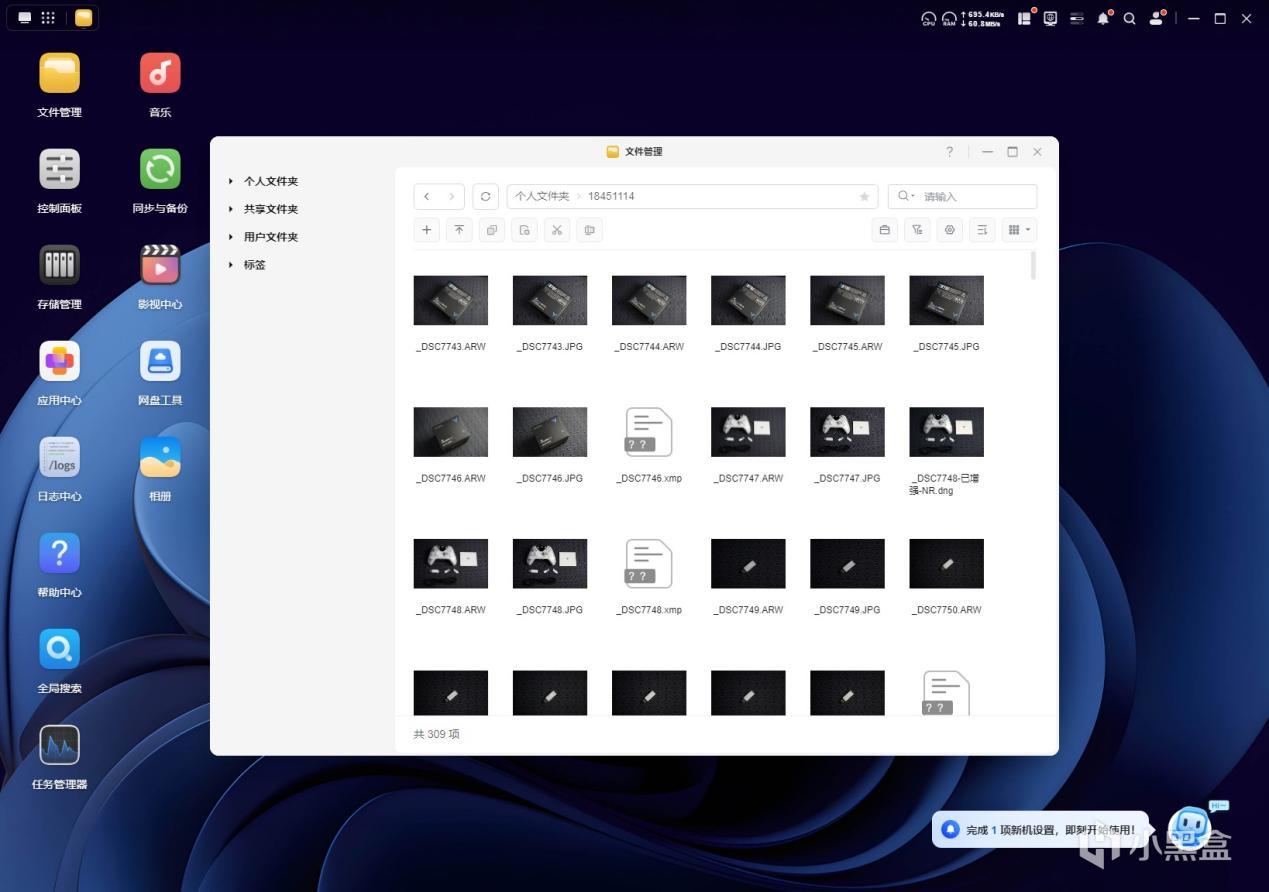Expand 个人文件夹 tree node

(x=231, y=181)
